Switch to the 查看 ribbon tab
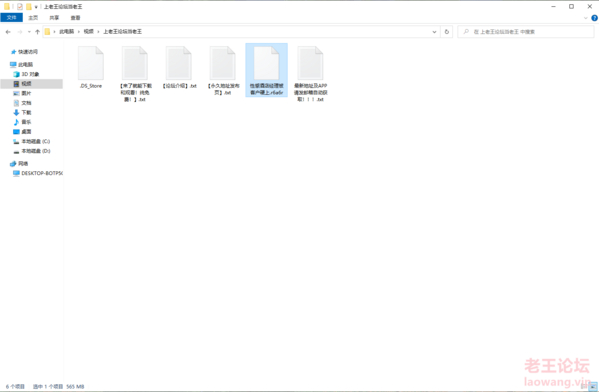Screen dimensions: 599x392 click(75, 18)
